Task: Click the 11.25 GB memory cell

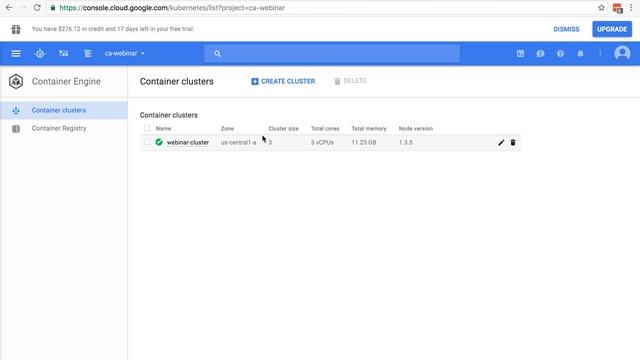Action: (364, 142)
